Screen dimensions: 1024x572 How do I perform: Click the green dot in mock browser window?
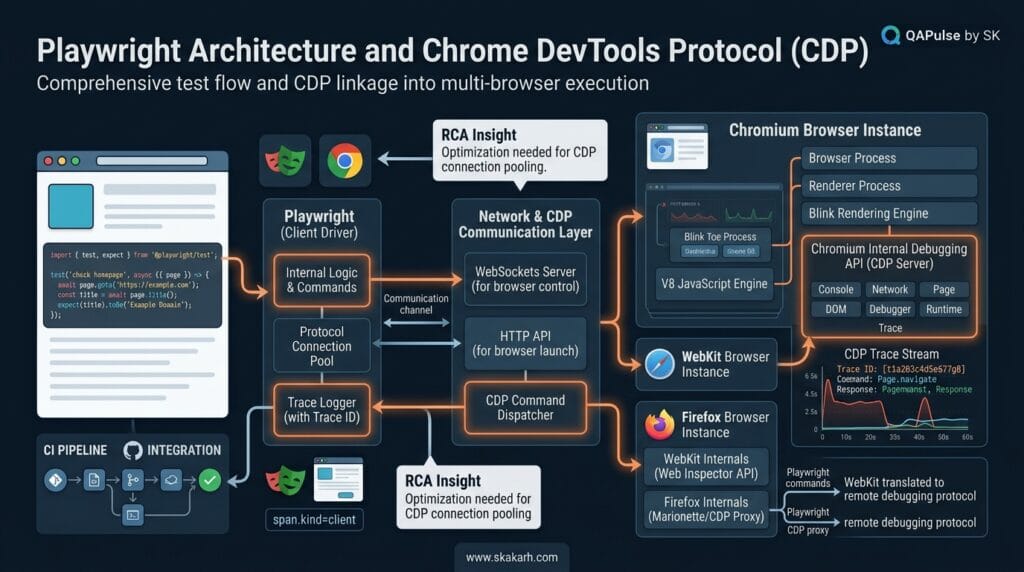(76, 161)
